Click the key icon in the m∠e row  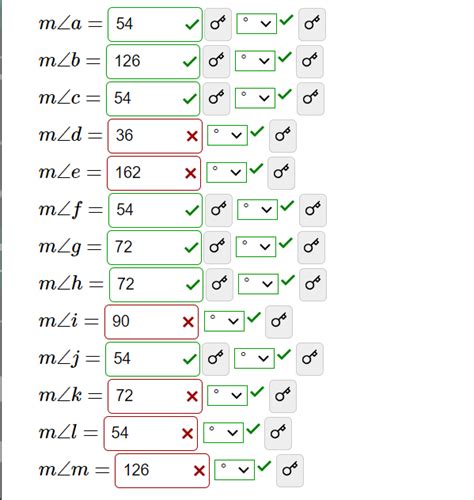281,173
